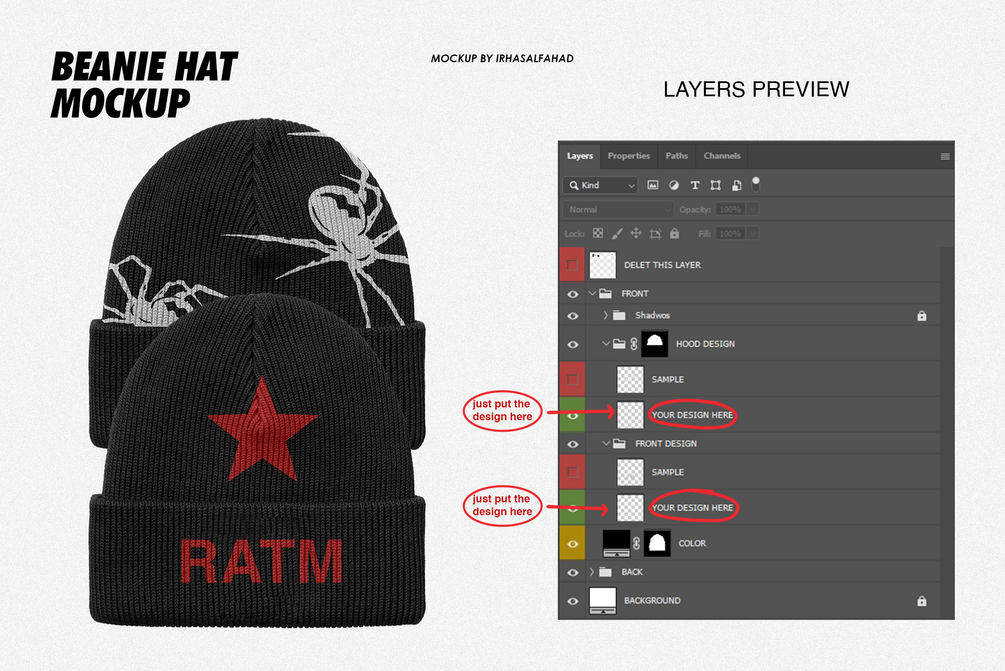This screenshot has width=1005, height=671.
Task: Open the Fill slider dropdown arrow
Action: click(x=752, y=234)
